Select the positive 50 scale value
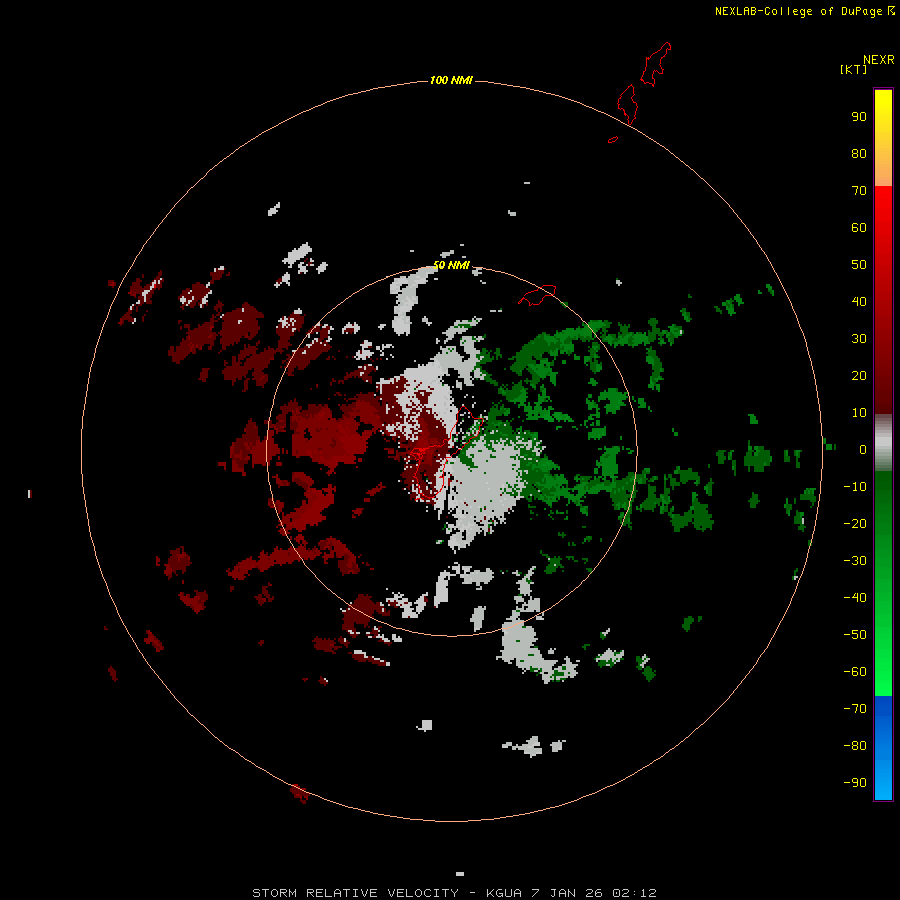 [859, 265]
